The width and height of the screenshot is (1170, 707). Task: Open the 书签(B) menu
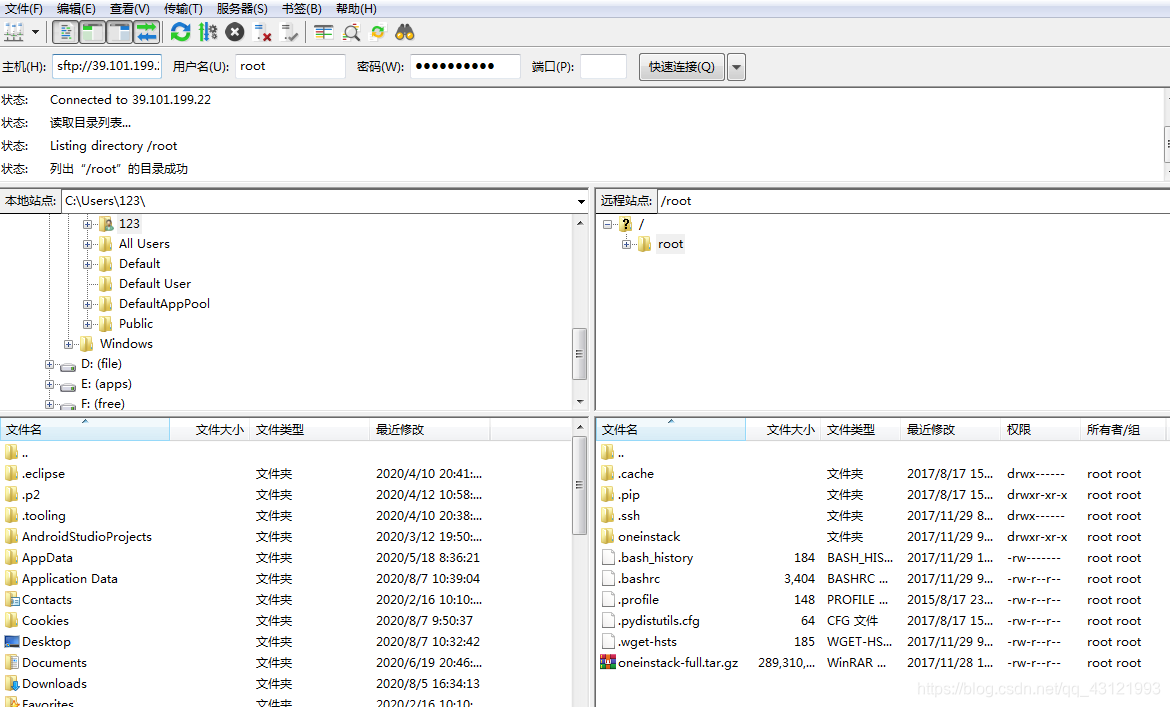301,9
